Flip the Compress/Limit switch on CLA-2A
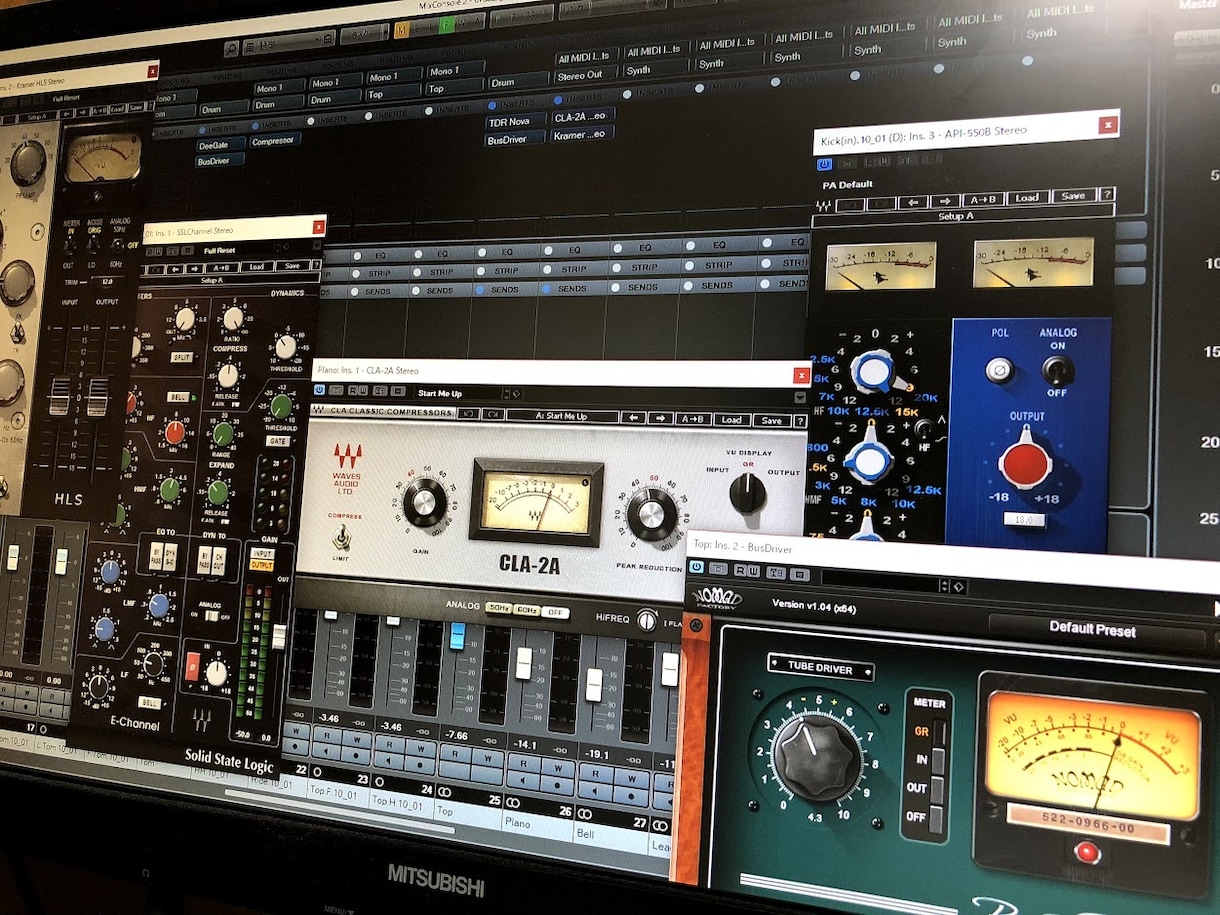 (342, 538)
